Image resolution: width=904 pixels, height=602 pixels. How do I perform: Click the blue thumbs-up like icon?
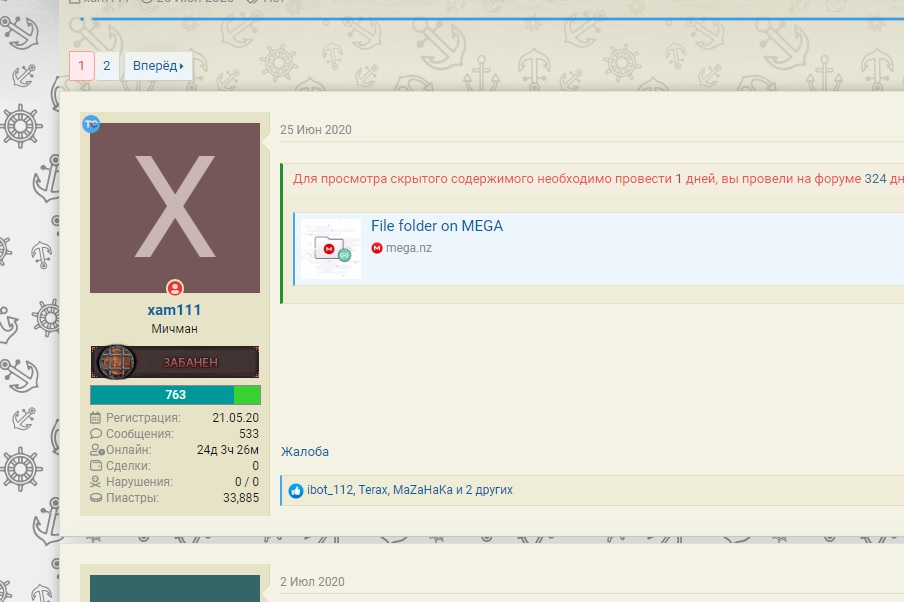[296, 491]
